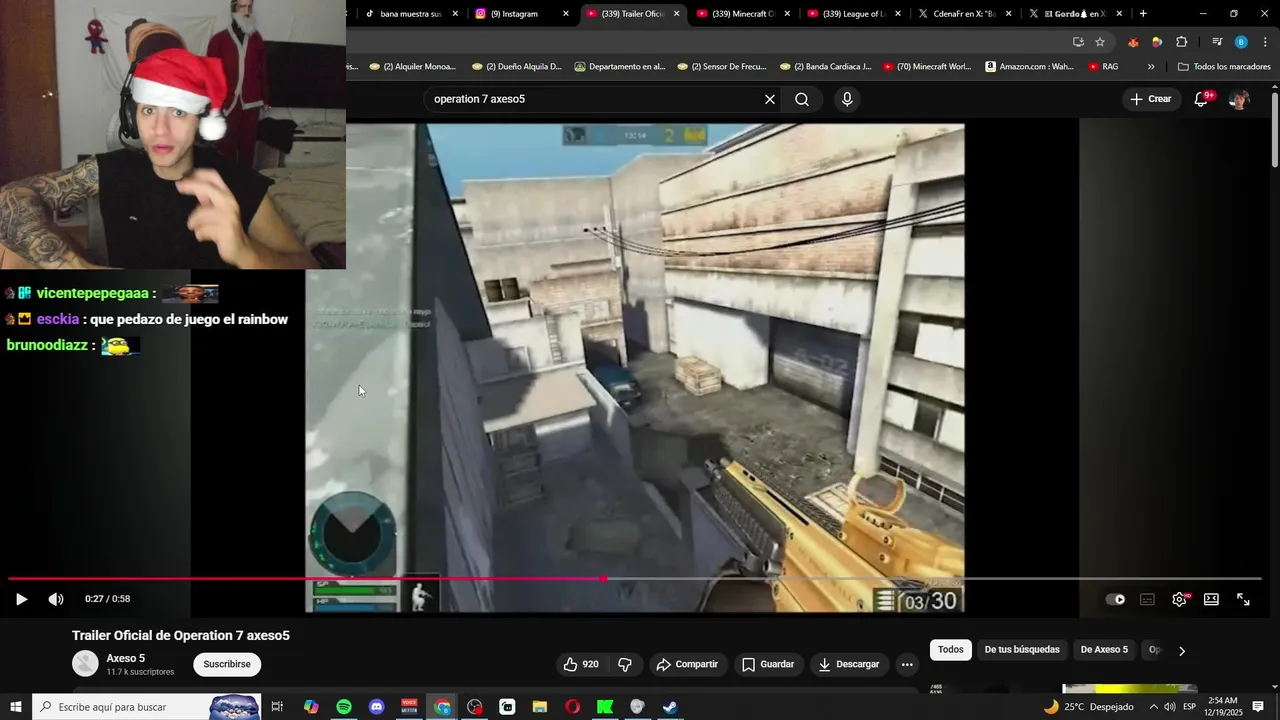1280x720 pixels.
Task: Click the Compartir share button
Action: pos(687,664)
